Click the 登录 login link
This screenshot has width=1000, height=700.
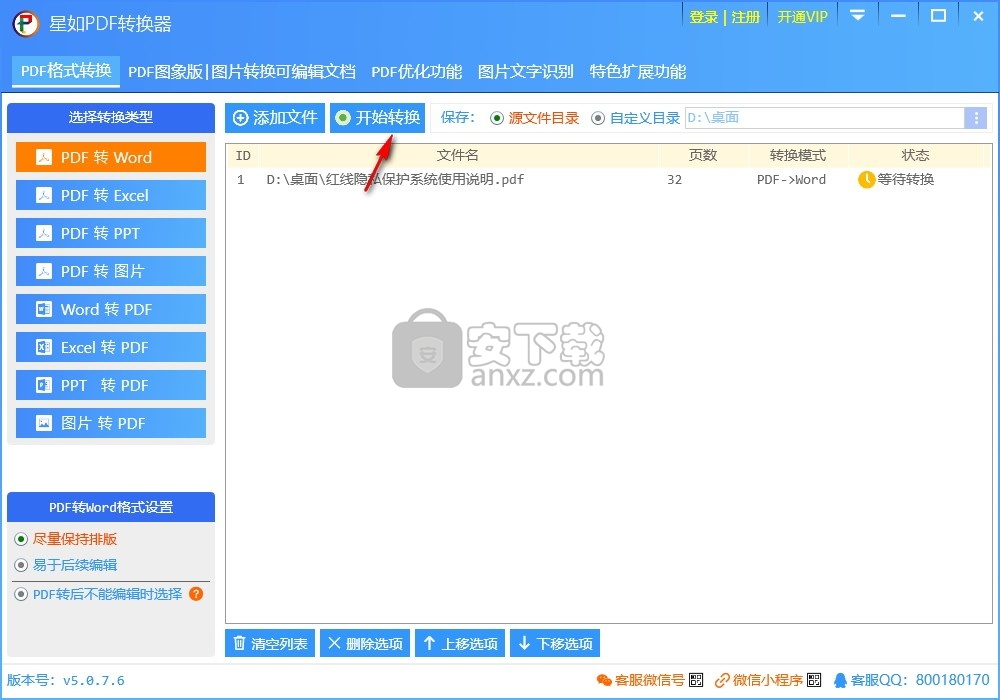703,17
